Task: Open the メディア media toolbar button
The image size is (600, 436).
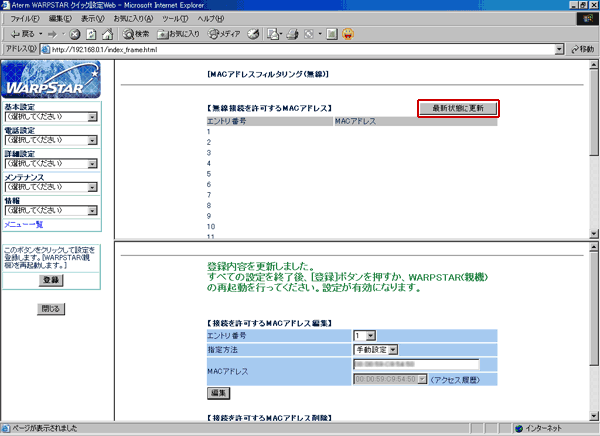Action: [x=221, y=33]
